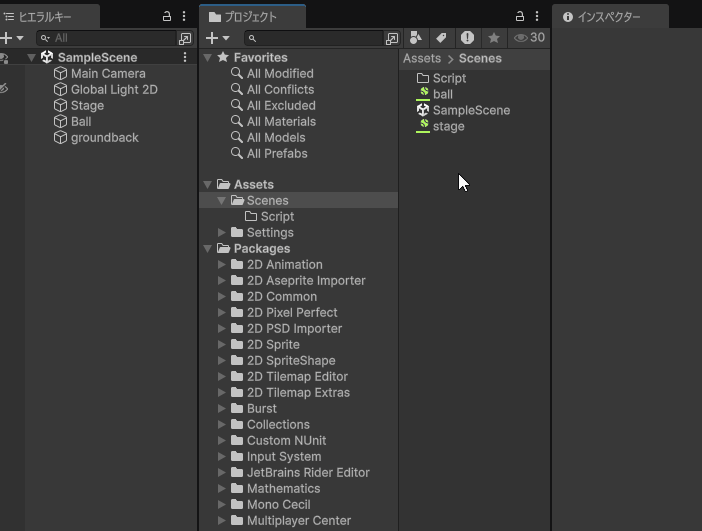
Task: Click Search by Import Log Type icon
Action: pyautogui.click(x=467, y=38)
